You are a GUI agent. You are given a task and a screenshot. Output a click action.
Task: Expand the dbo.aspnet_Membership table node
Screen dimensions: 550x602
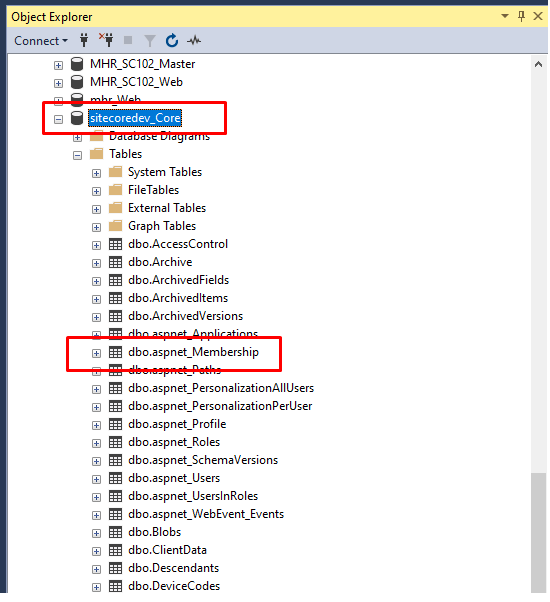click(96, 354)
